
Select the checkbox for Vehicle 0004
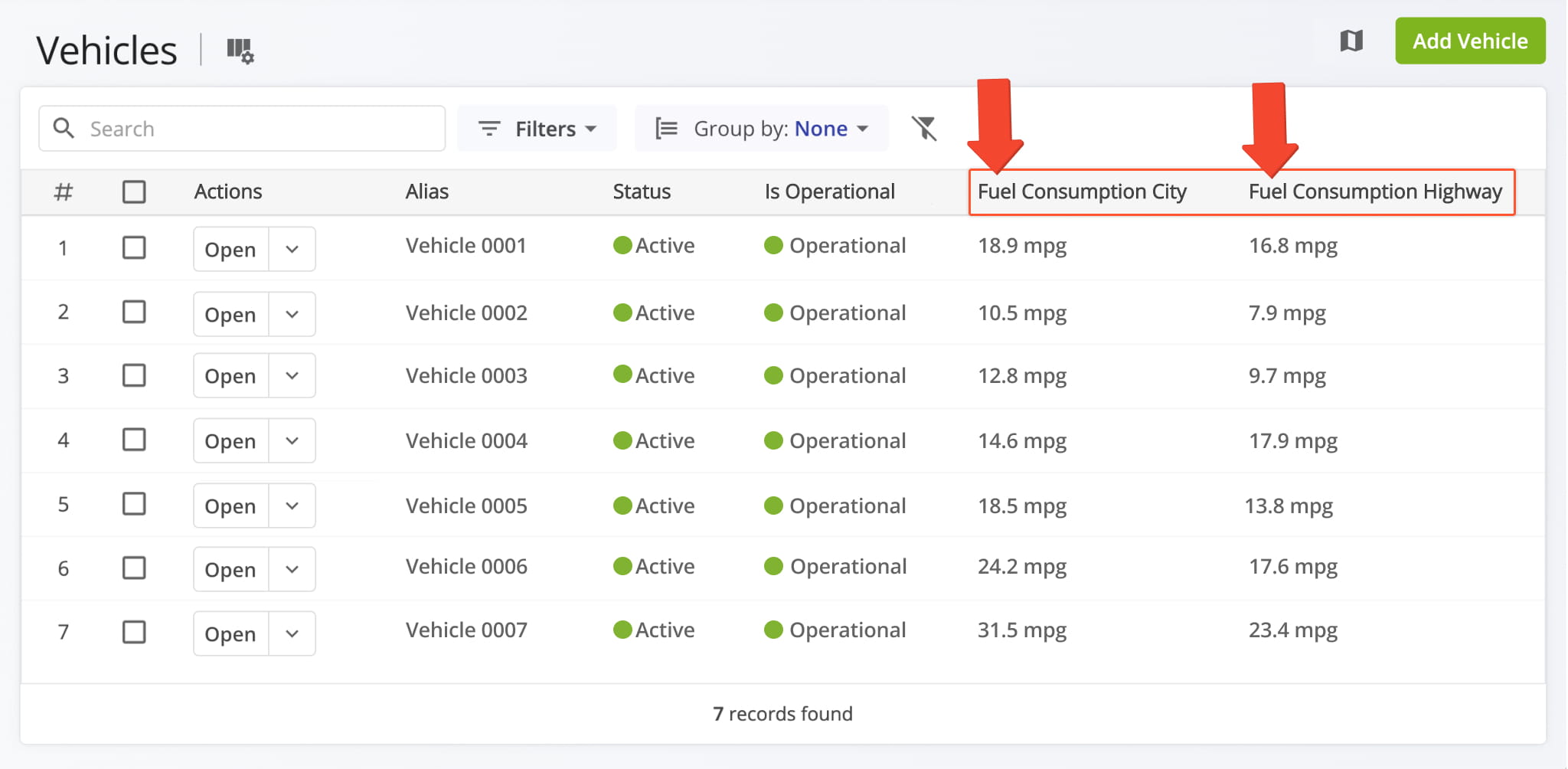click(x=134, y=440)
